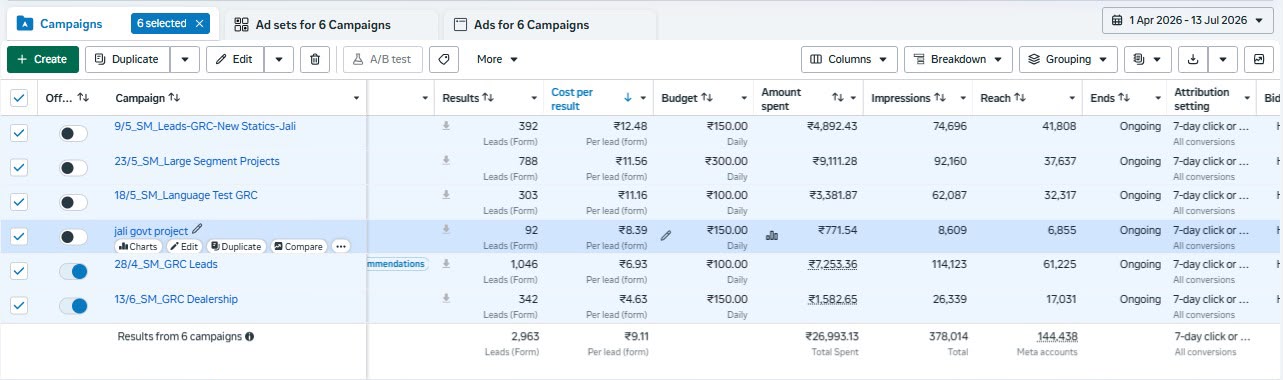Click info icon beside Results from 6 campaigns
The image size is (1283, 380).
(x=249, y=336)
